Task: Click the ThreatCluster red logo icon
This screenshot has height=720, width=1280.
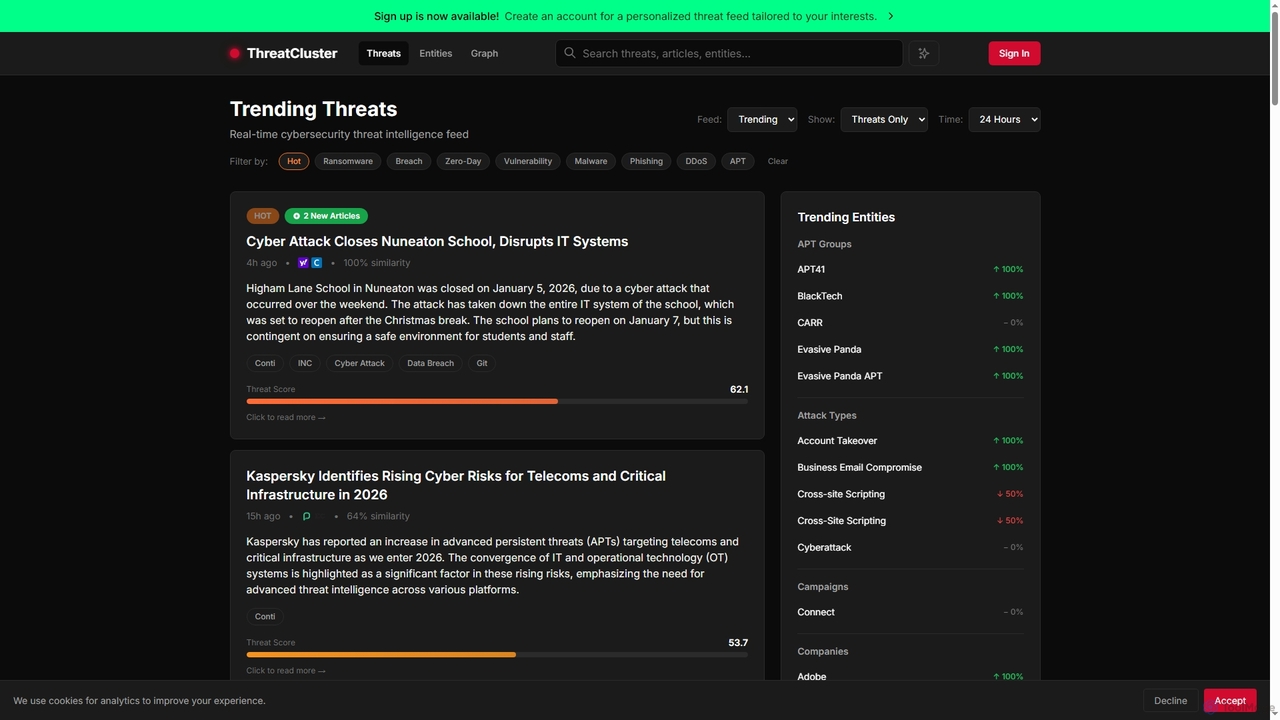Action: pyautogui.click(x=235, y=53)
